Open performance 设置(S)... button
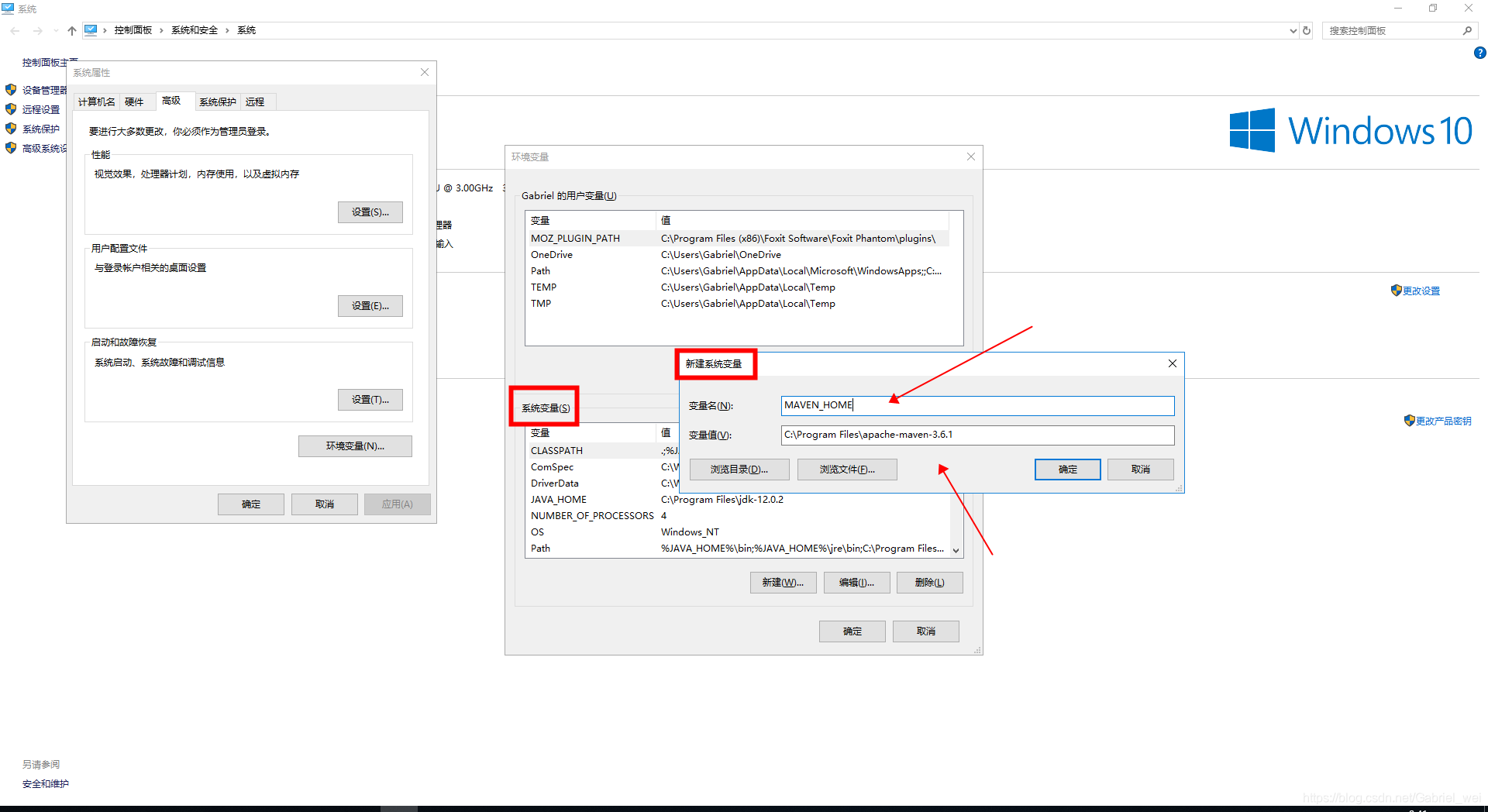This screenshot has width=1488, height=812. [370, 212]
